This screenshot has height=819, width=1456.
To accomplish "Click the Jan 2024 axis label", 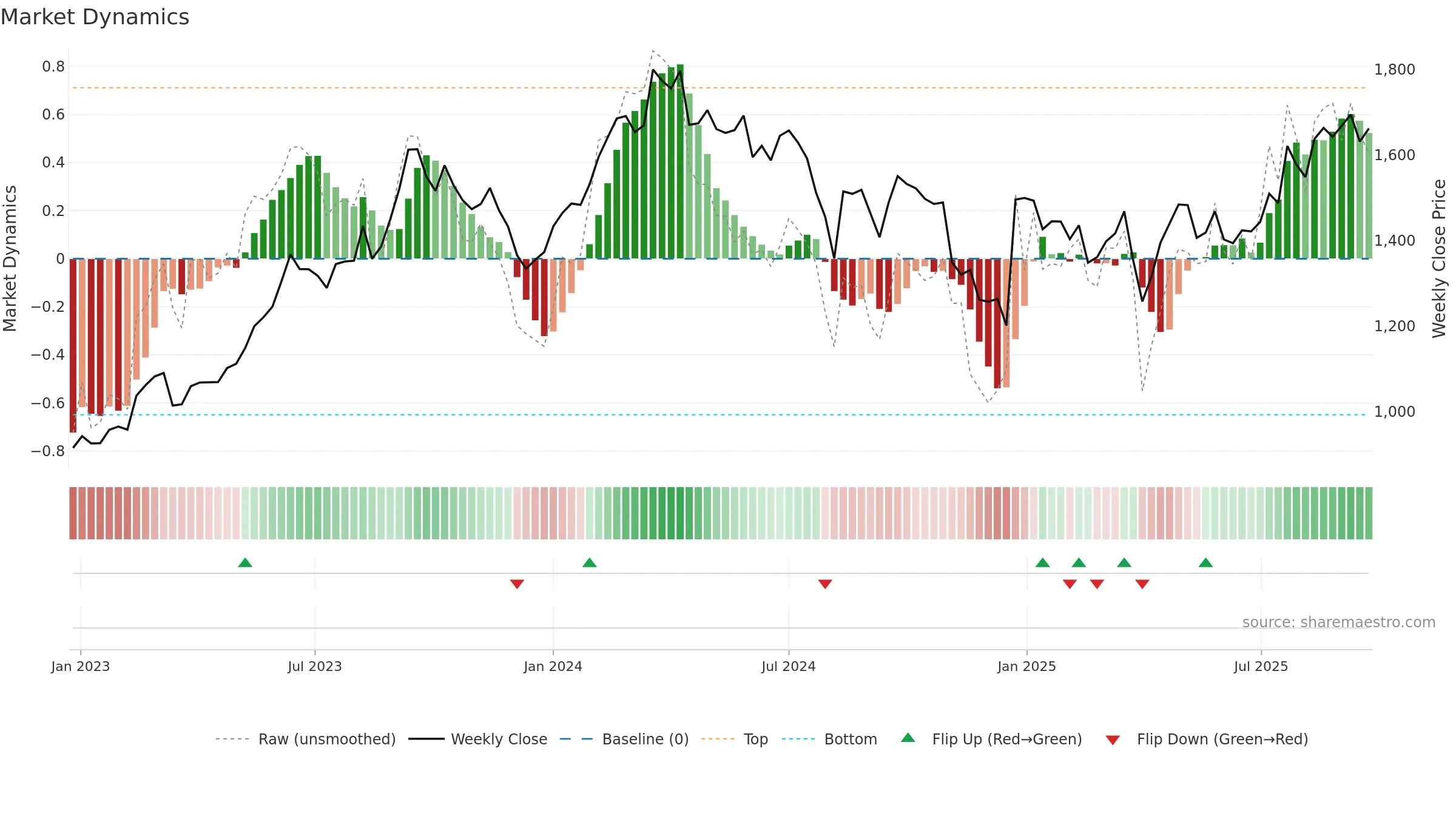I will click(x=553, y=666).
